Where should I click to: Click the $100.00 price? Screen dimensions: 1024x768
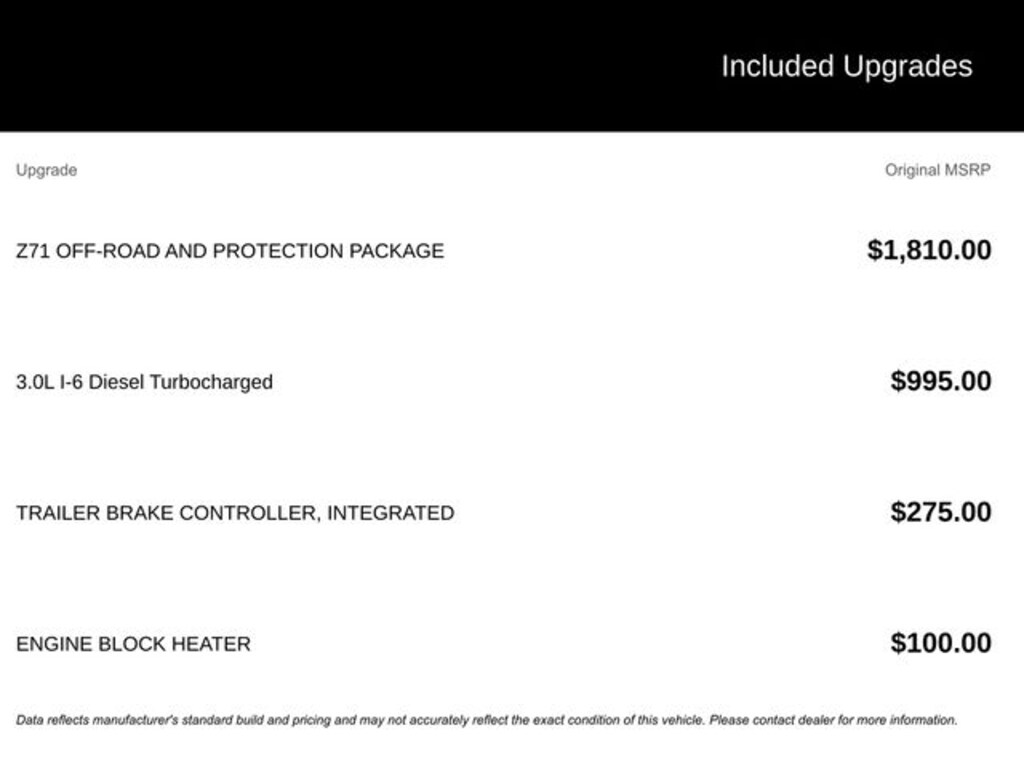pos(941,643)
